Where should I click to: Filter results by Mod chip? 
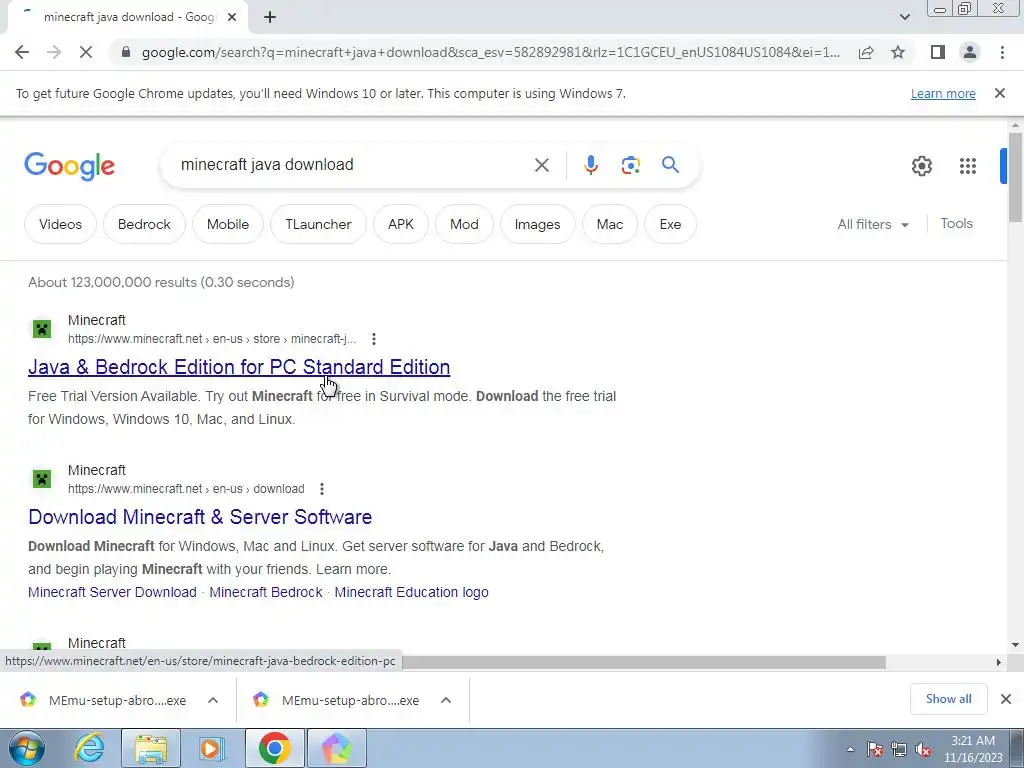464,224
